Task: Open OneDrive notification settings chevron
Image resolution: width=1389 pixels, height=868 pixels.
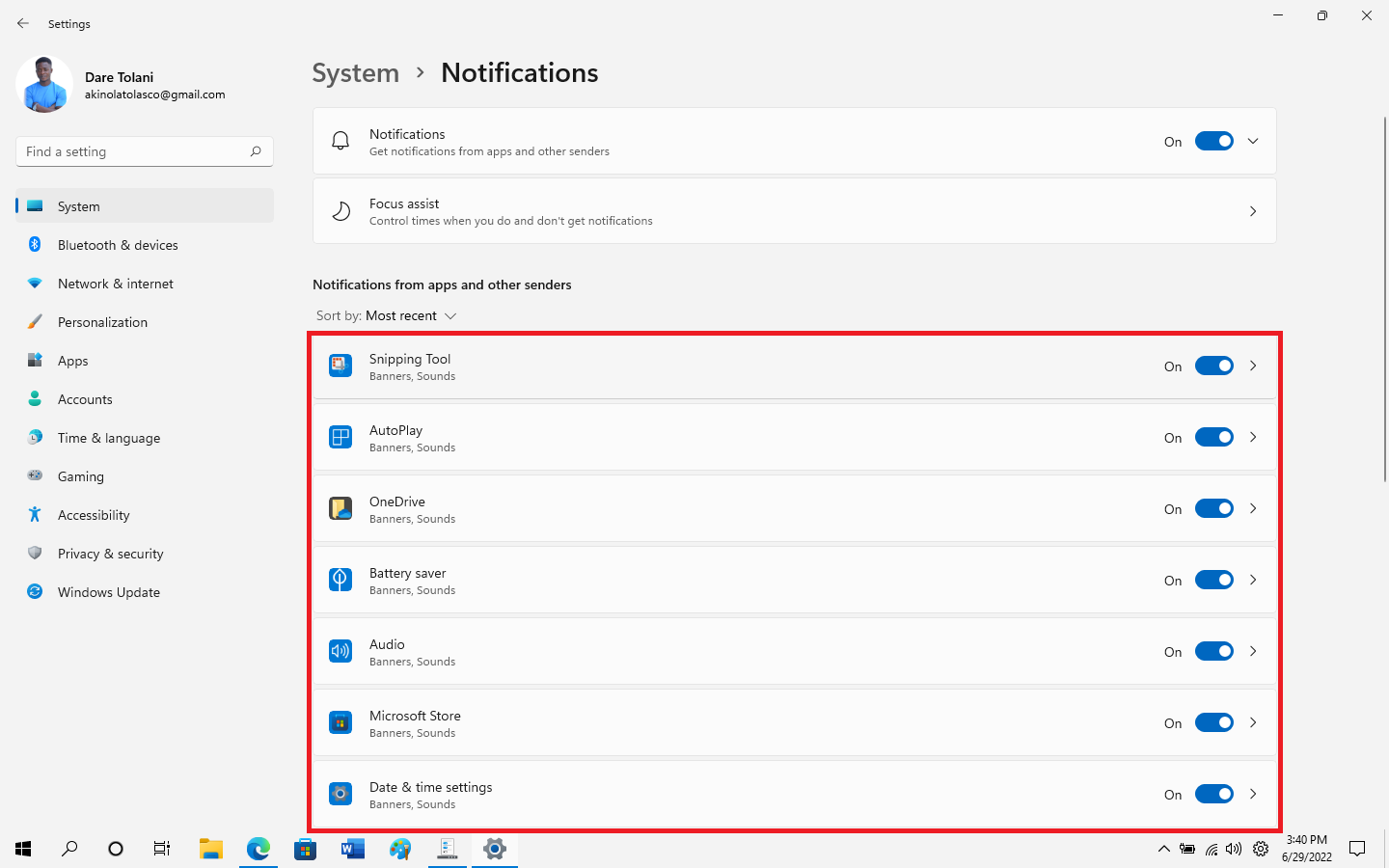Action: pyautogui.click(x=1253, y=508)
